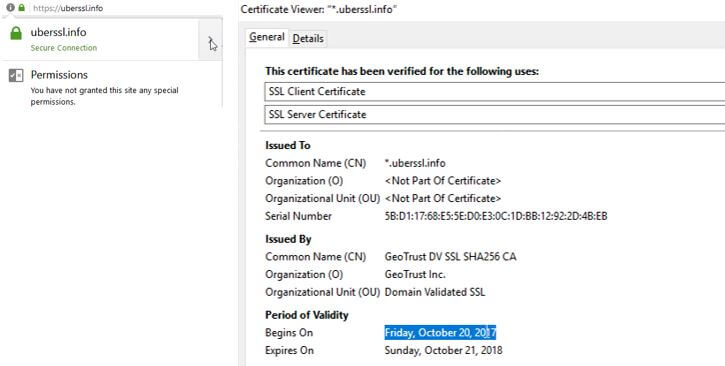Click the https://uberssl.info address field

(68, 8)
